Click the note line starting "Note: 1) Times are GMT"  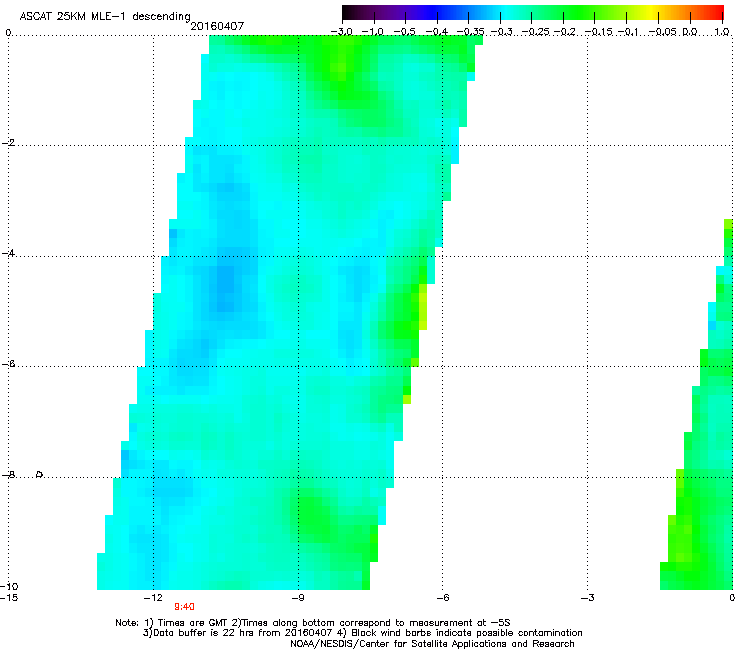313,623
